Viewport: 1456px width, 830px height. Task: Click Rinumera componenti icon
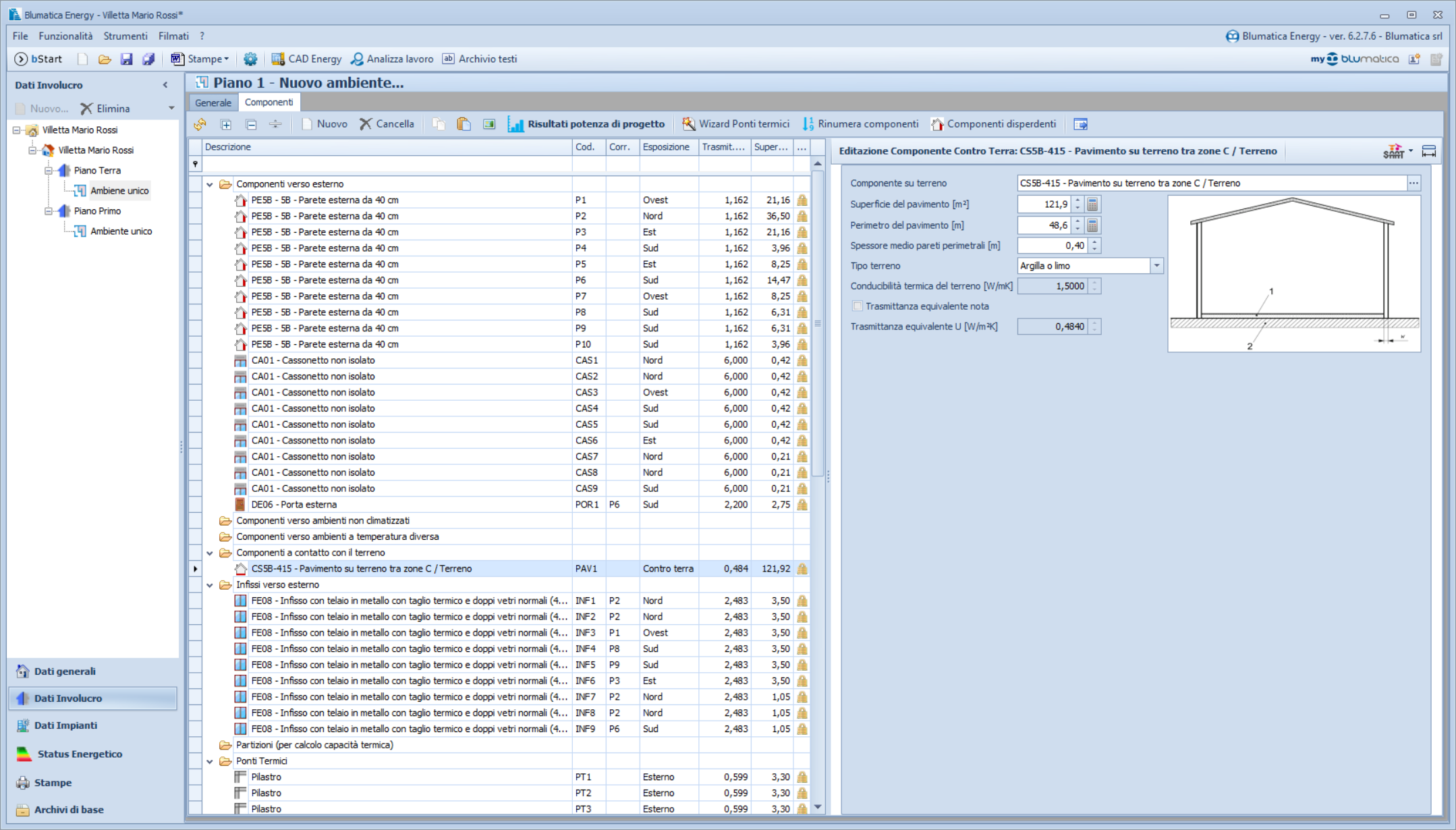[808, 123]
